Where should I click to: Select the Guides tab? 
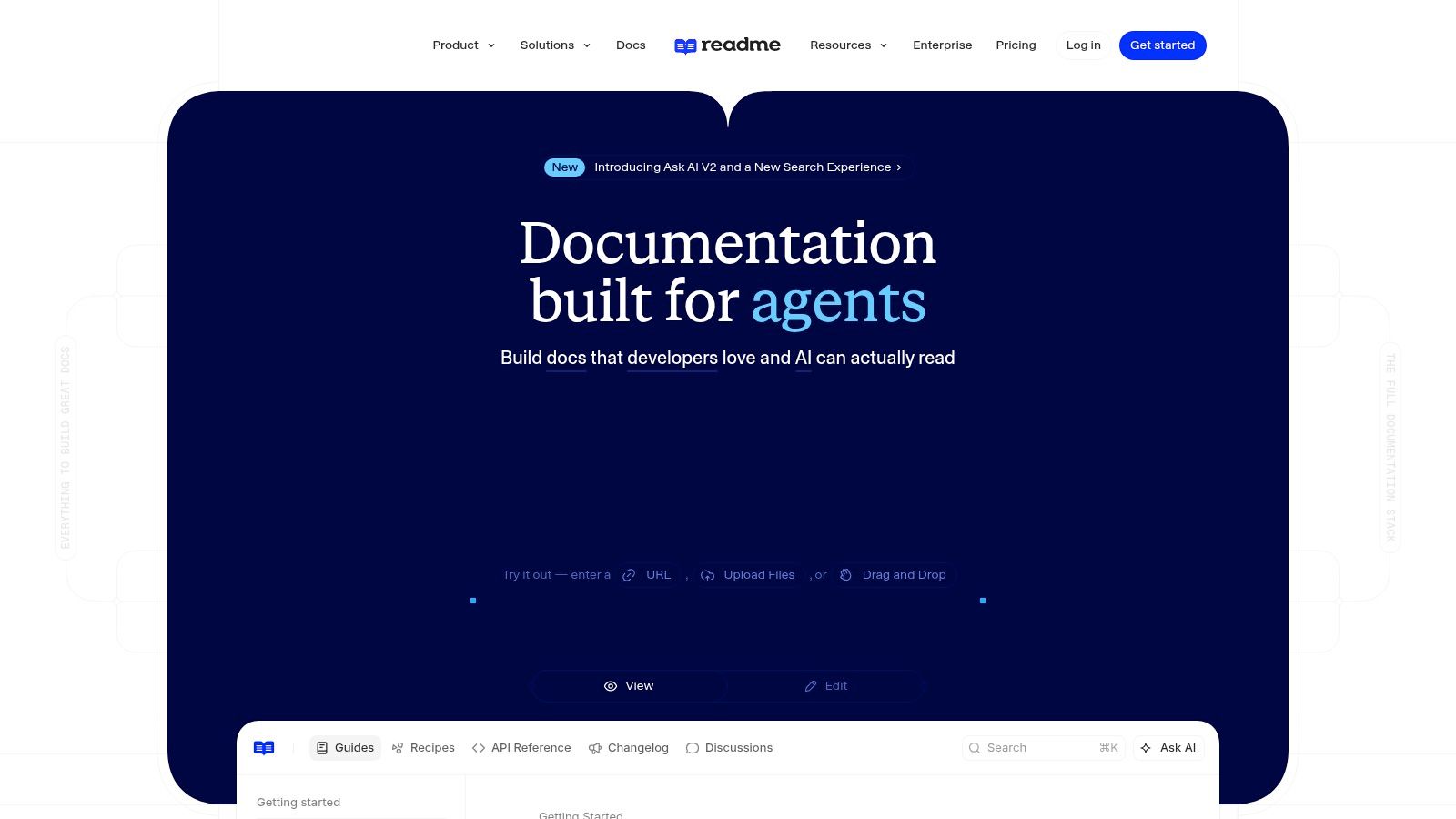(345, 748)
